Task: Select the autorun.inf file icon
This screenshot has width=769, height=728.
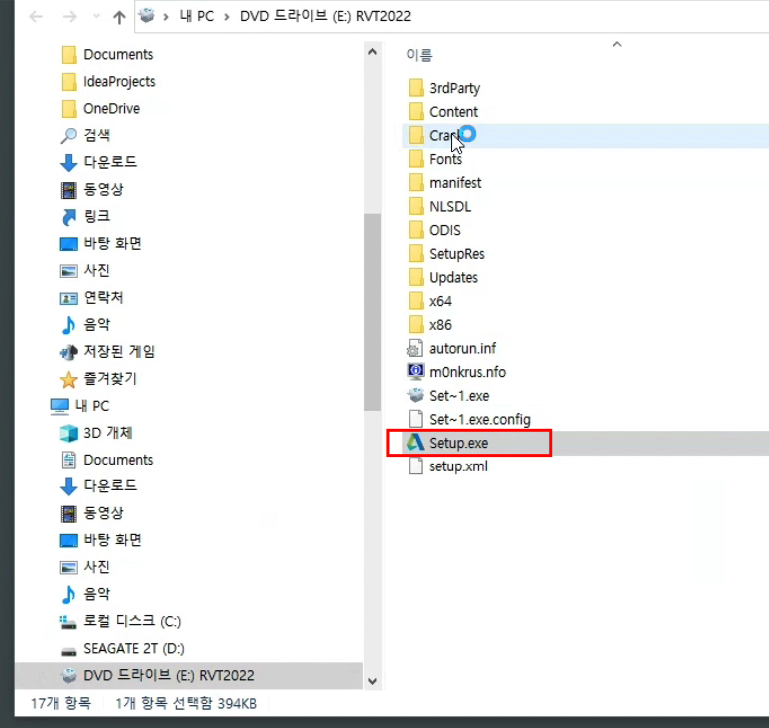Action: pyautogui.click(x=415, y=348)
